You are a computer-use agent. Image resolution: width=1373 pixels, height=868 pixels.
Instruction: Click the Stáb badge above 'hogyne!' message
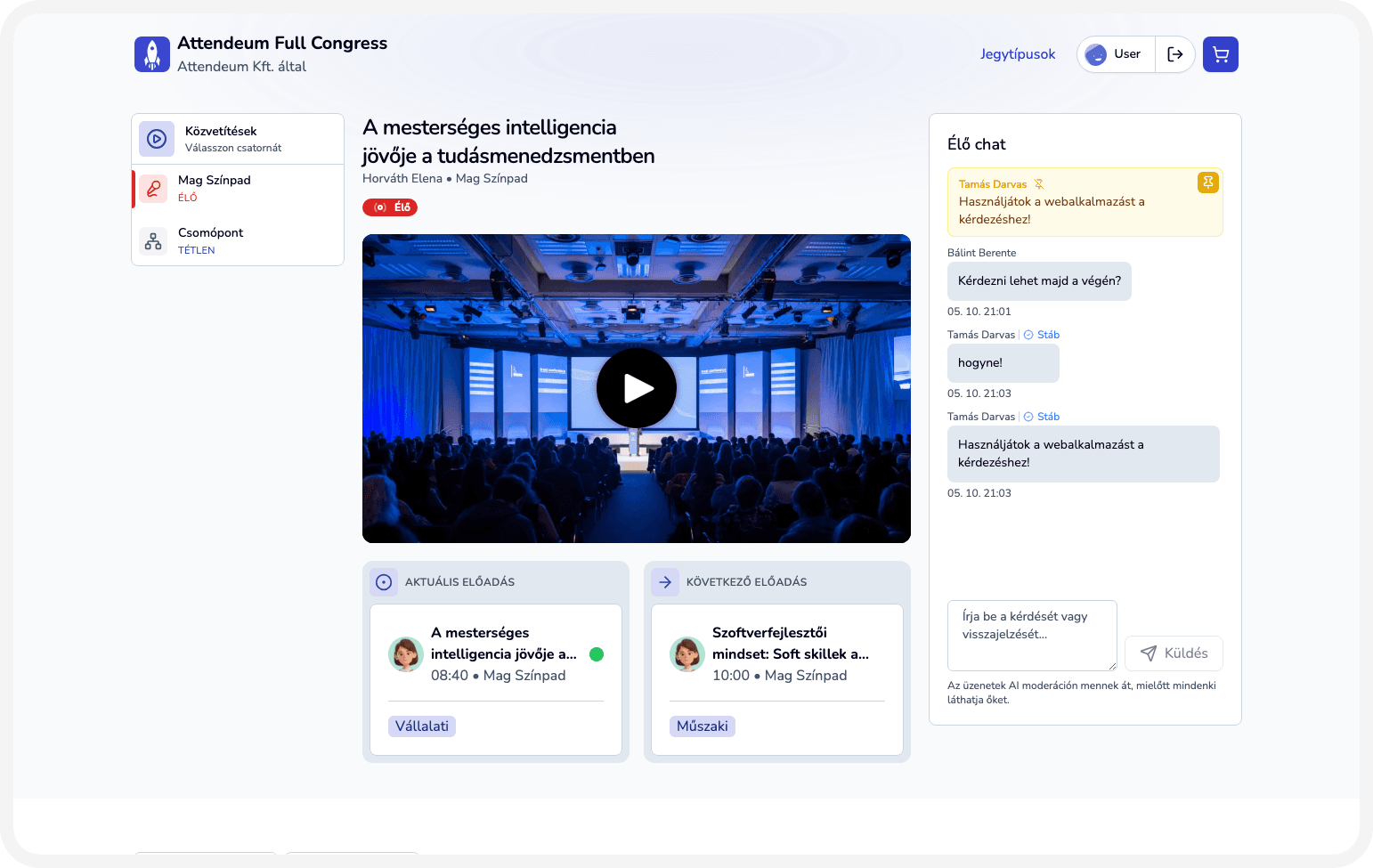tap(1042, 335)
